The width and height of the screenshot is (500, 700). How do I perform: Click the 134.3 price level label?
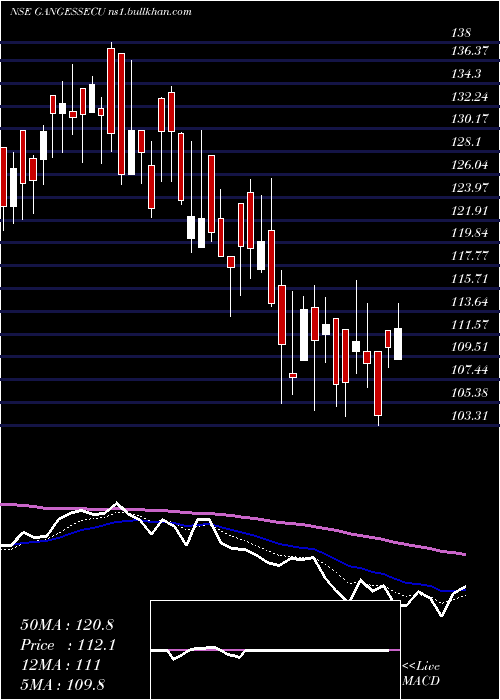pos(466,74)
